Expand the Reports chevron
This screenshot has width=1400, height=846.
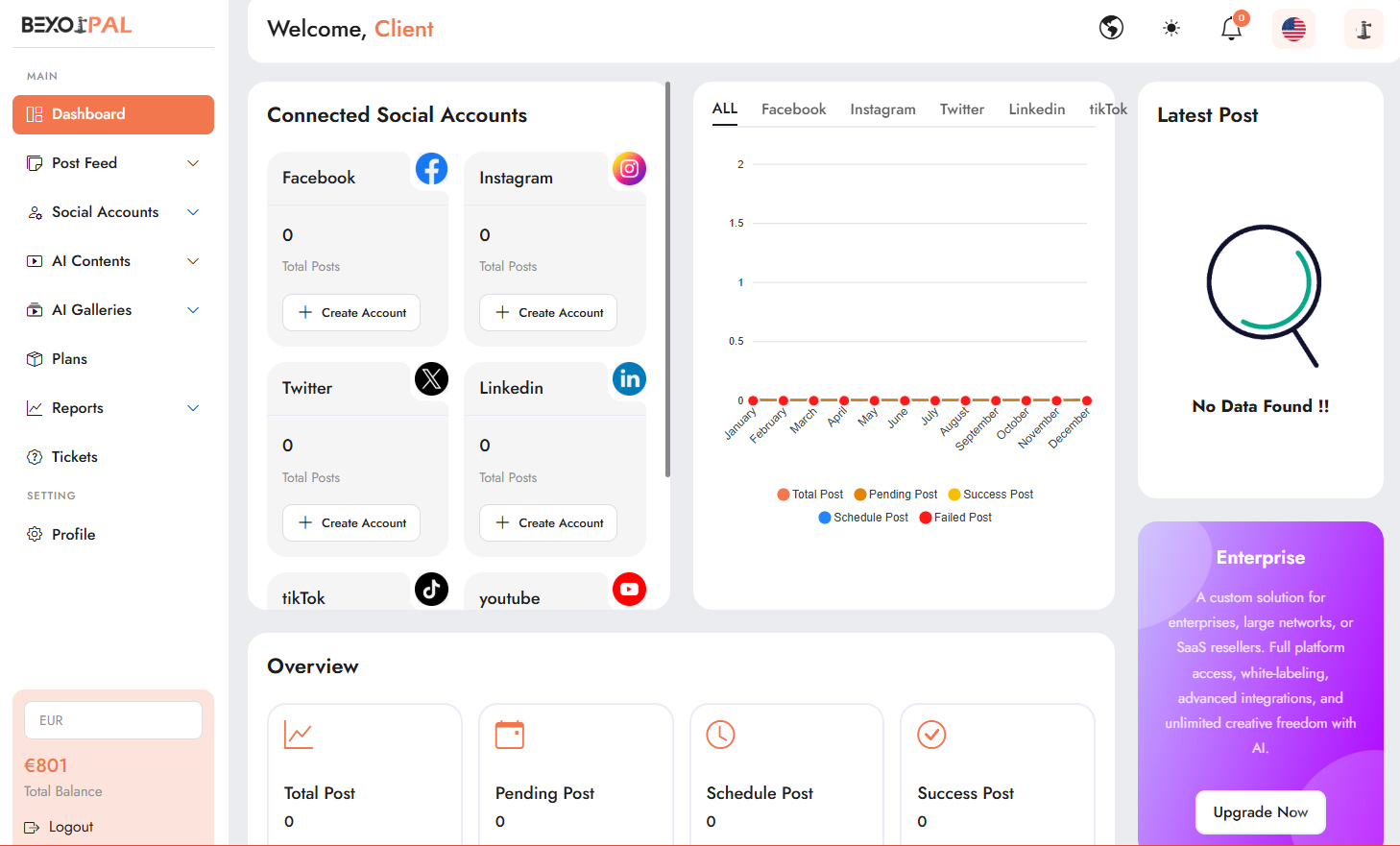pos(193,408)
